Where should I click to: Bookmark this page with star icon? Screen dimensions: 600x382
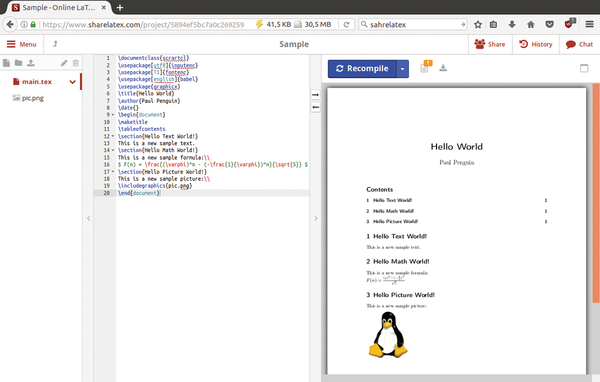[x=478, y=24]
